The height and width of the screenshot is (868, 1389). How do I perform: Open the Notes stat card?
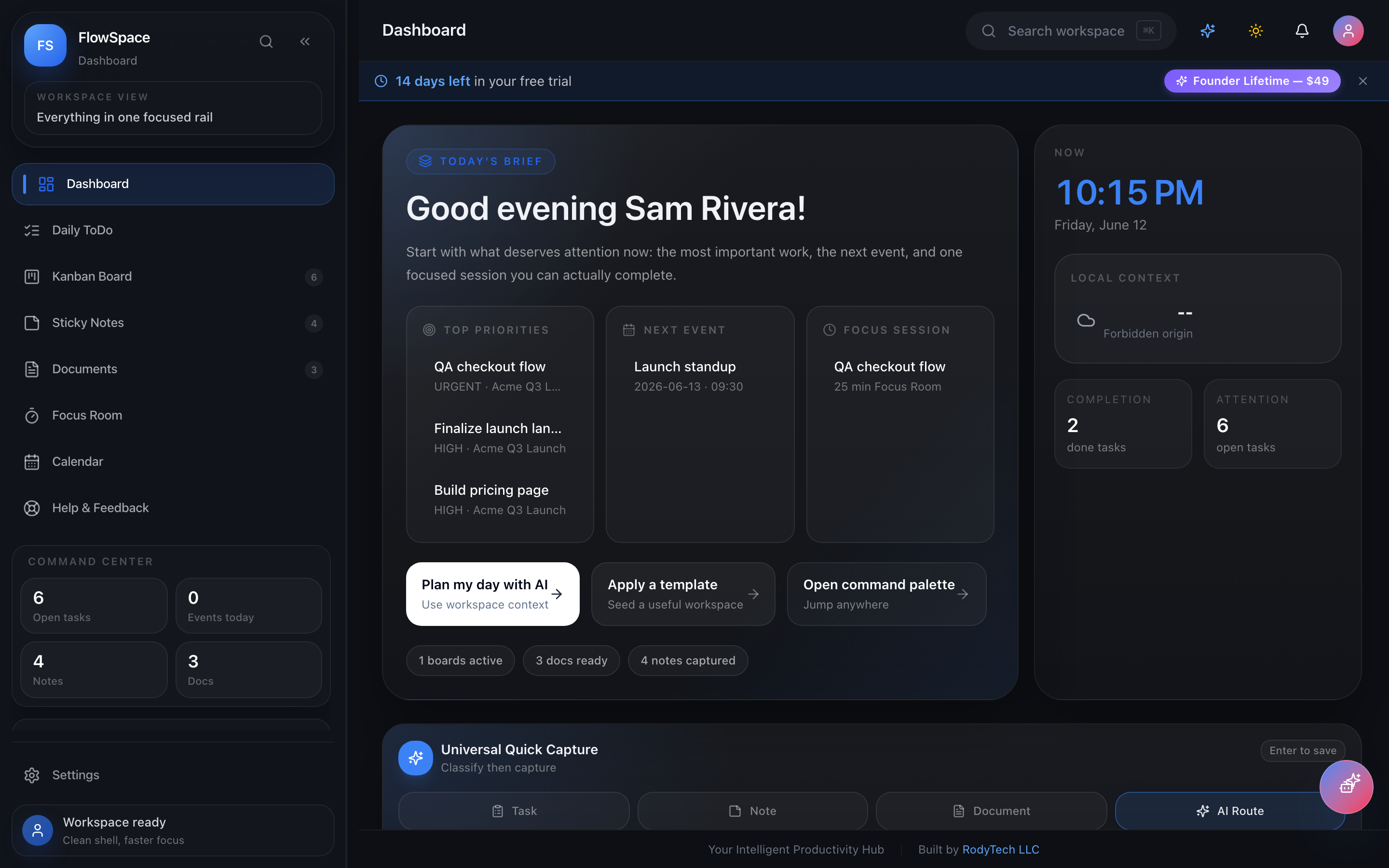(94, 669)
